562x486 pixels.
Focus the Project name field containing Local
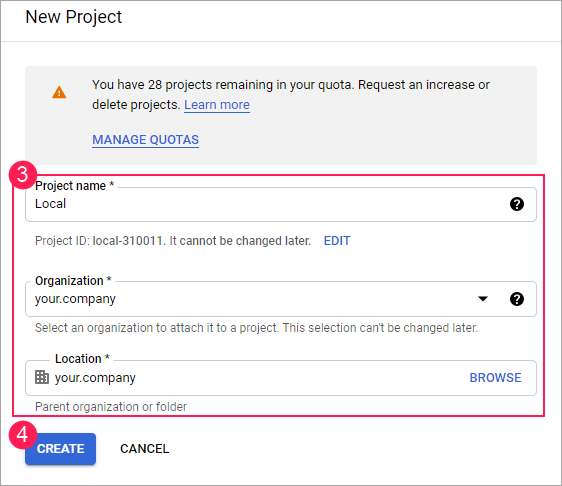pyautogui.click(x=281, y=204)
